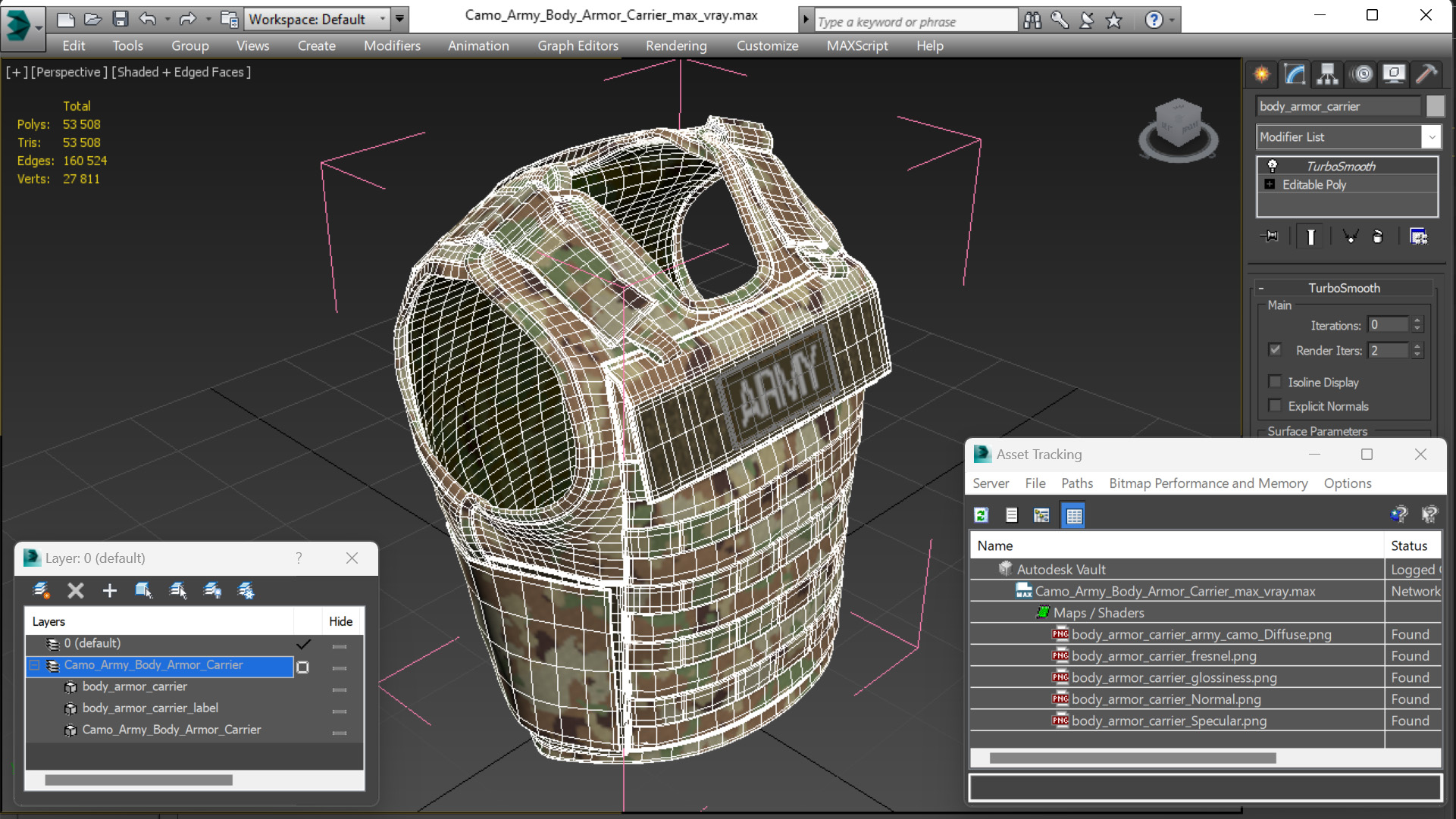
Task: Add a new layer with the plus icon
Action: tap(109, 590)
